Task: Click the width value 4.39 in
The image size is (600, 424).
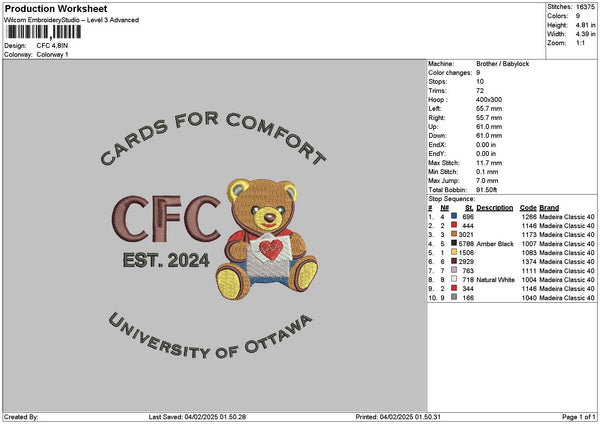Action: coord(585,34)
